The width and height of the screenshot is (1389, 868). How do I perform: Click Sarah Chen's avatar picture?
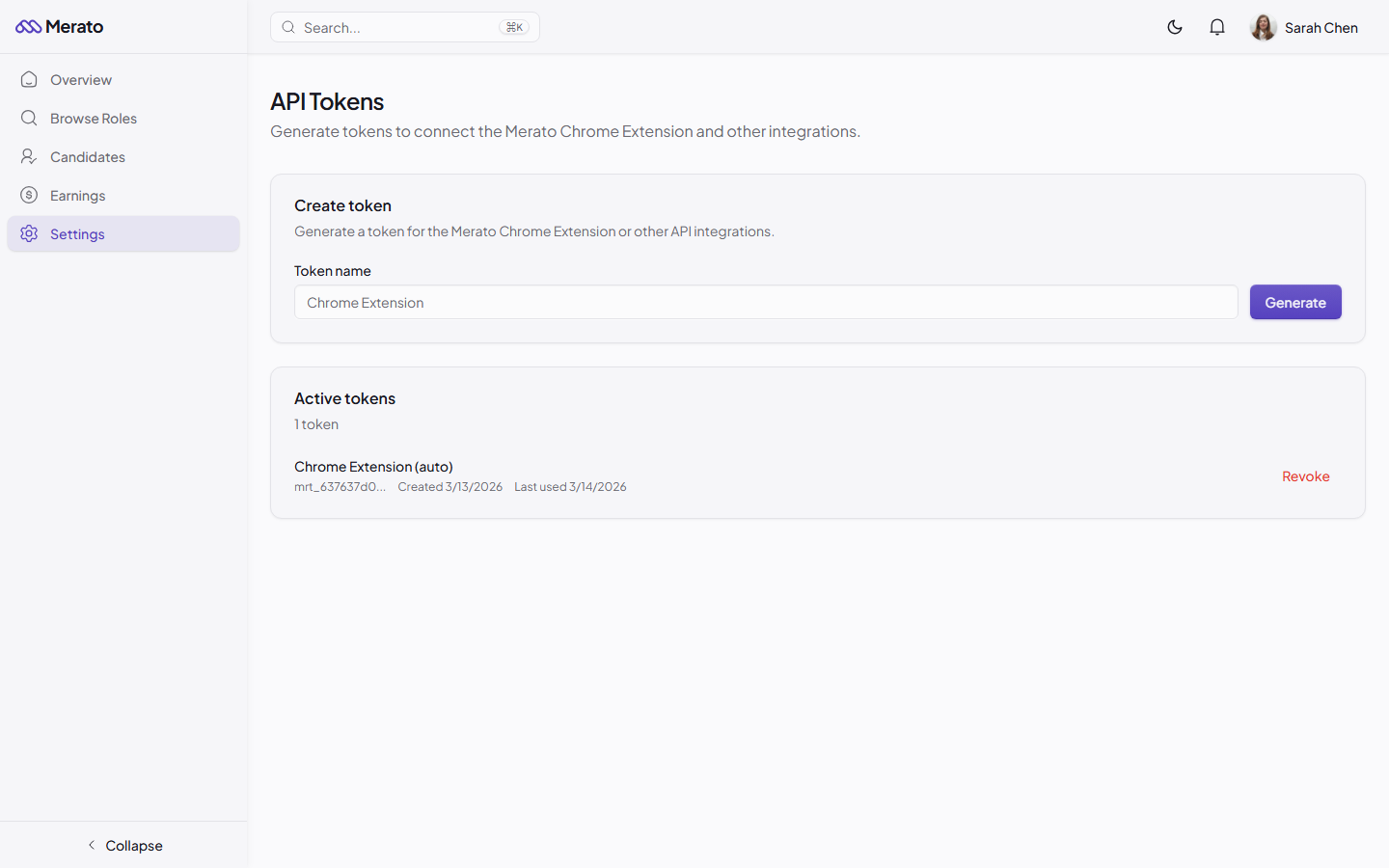1264,27
